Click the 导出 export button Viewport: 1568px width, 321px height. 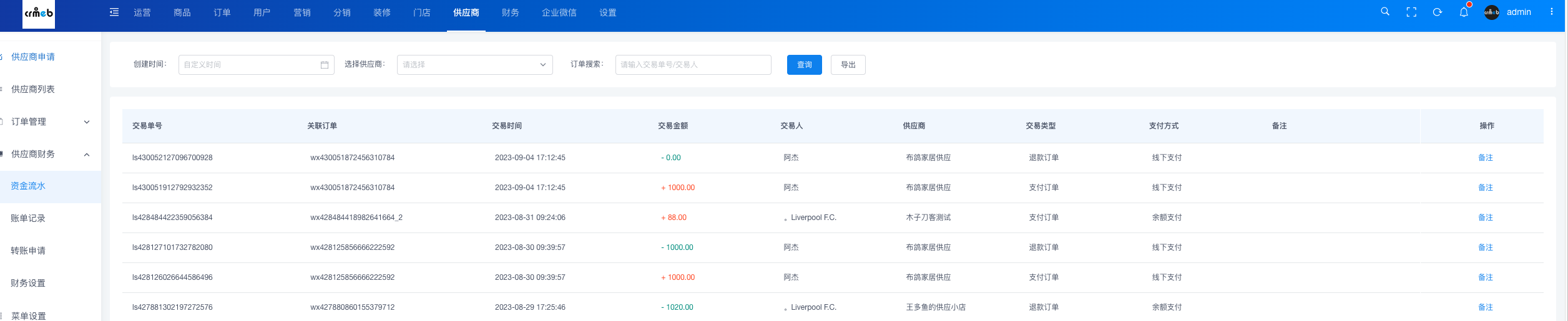847,65
